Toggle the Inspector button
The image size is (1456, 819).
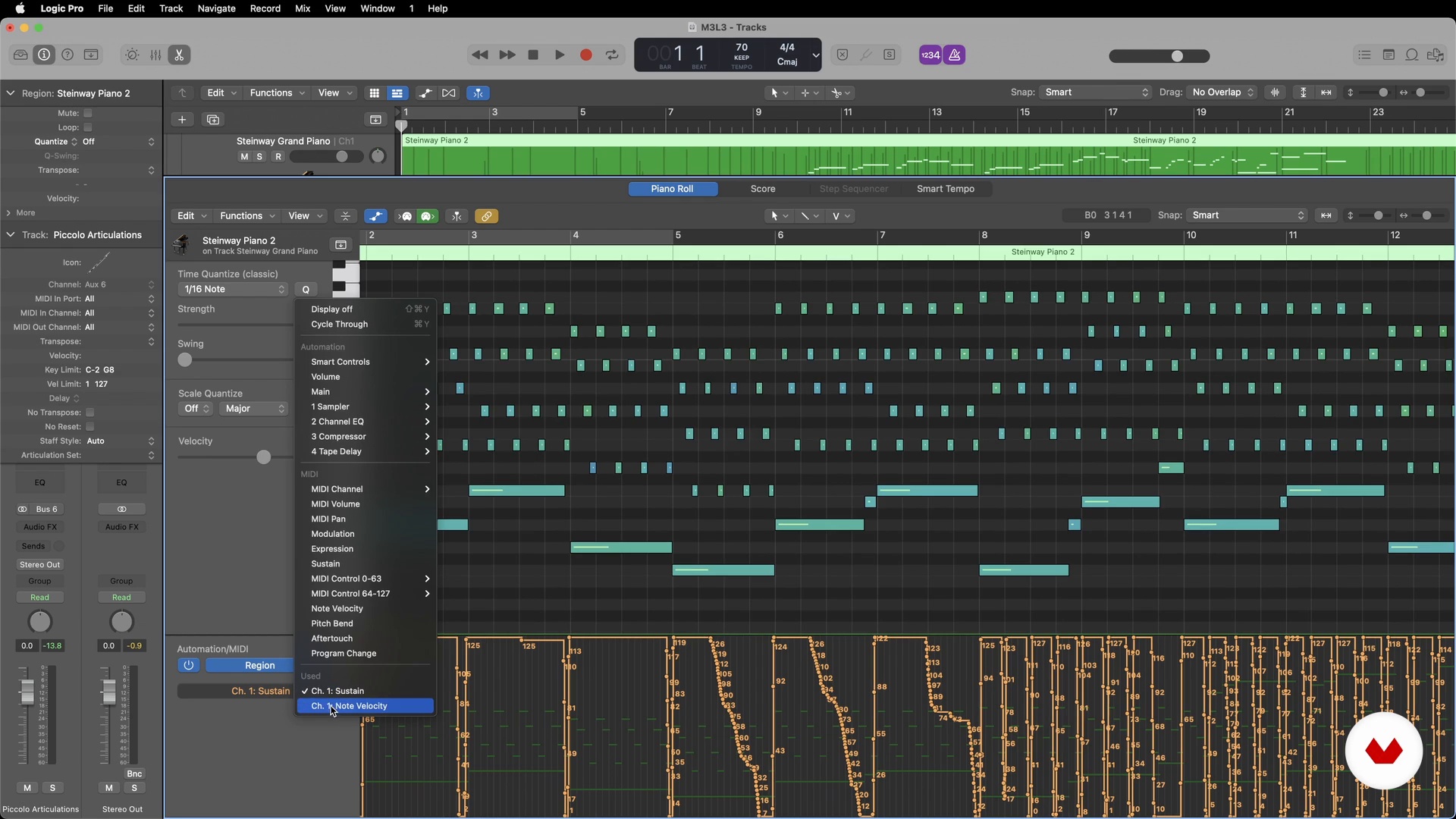[x=44, y=55]
